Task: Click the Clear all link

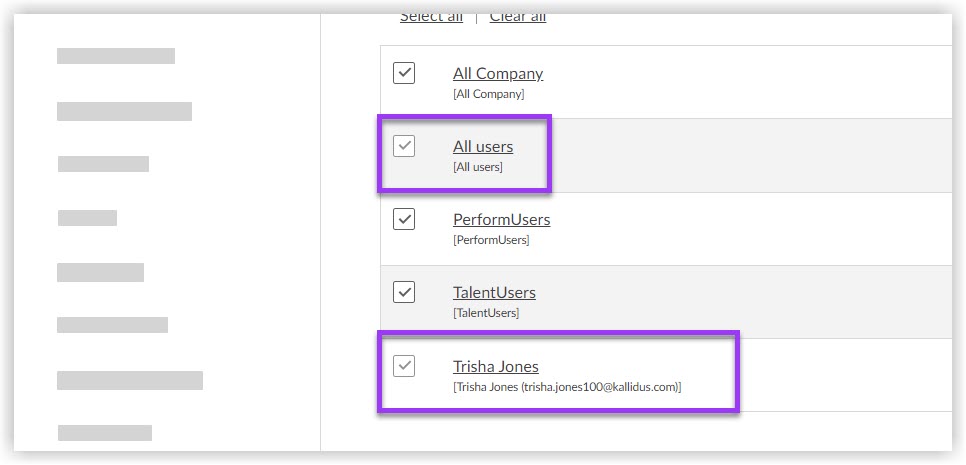Action: (x=518, y=17)
